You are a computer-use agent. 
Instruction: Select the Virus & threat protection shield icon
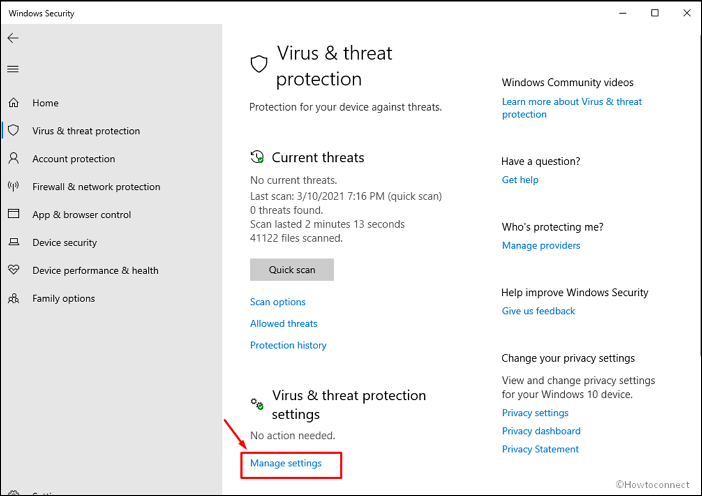click(14, 130)
